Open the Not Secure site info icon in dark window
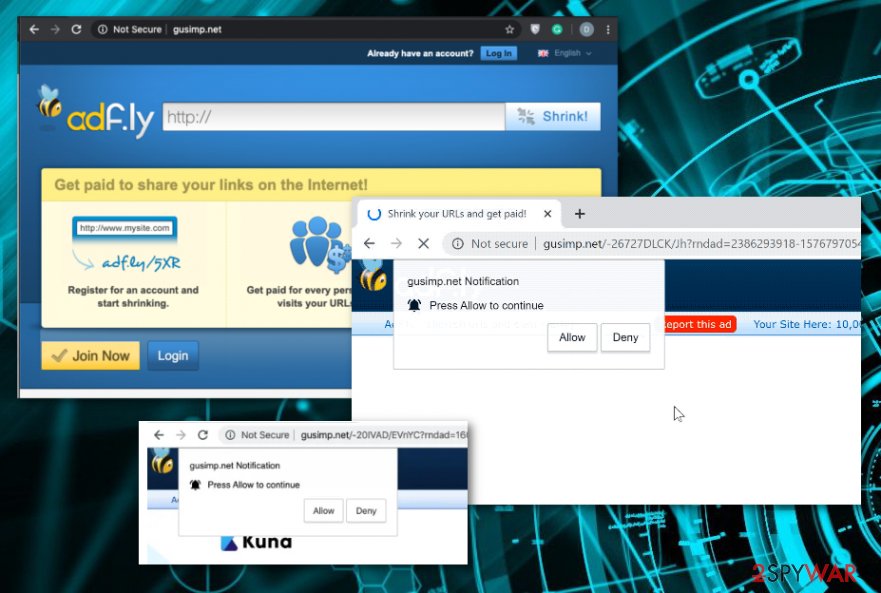The width and height of the screenshot is (881, 593). coord(102,29)
